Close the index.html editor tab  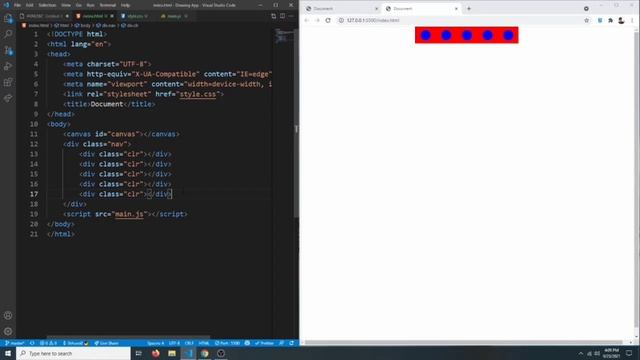(112, 16)
